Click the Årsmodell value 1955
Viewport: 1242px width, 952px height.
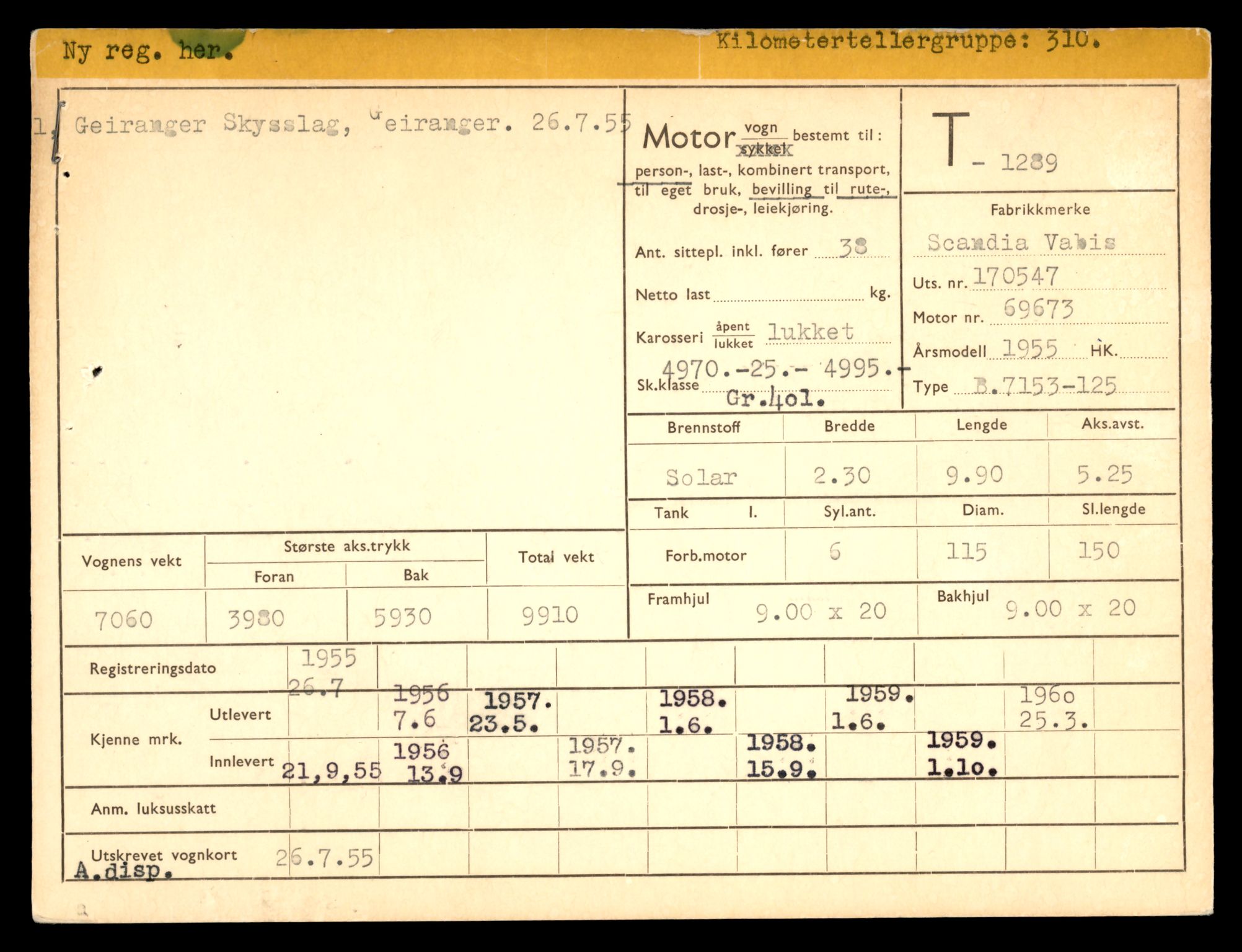tap(1029, 349)
